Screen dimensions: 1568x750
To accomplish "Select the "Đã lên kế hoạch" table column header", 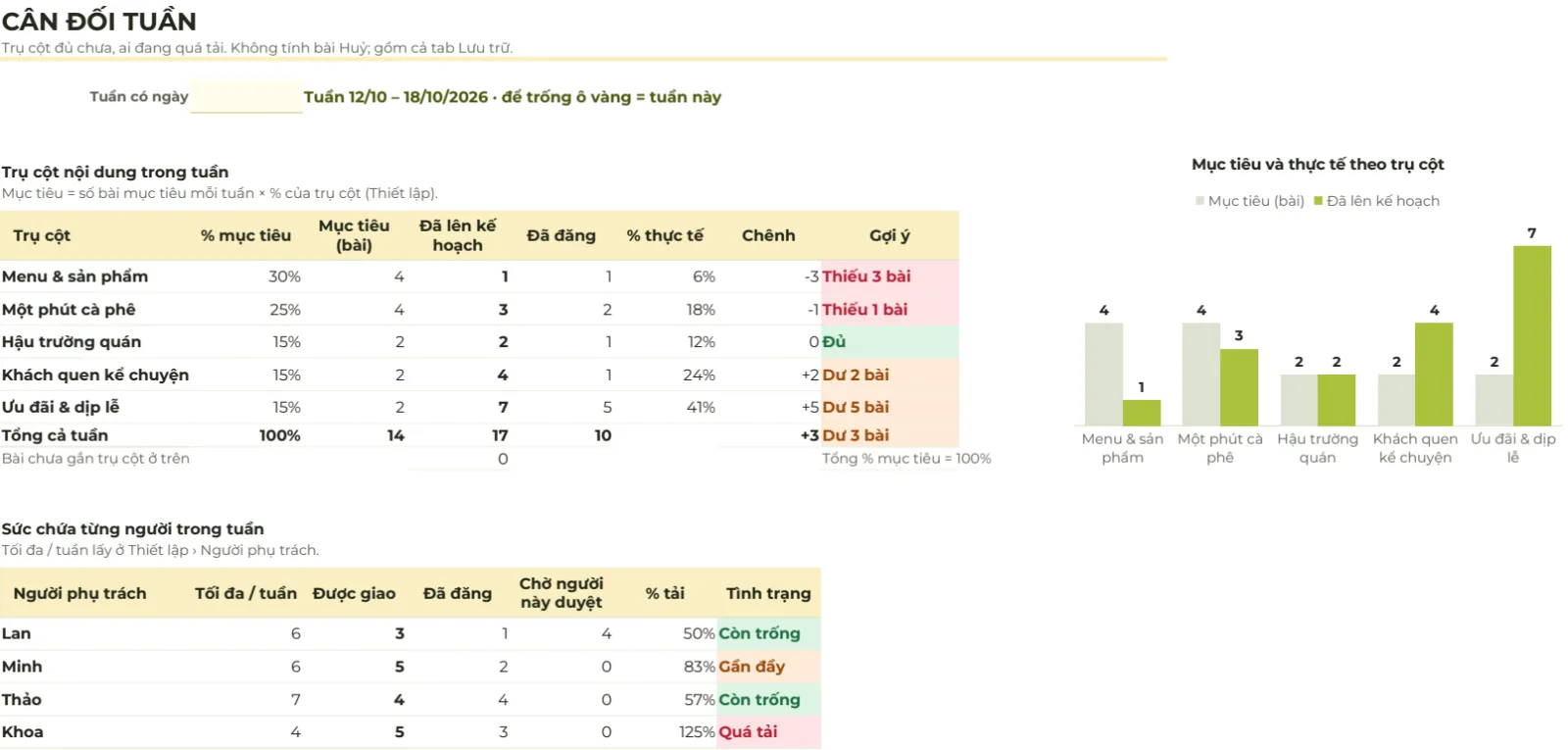I will [458, 235].
